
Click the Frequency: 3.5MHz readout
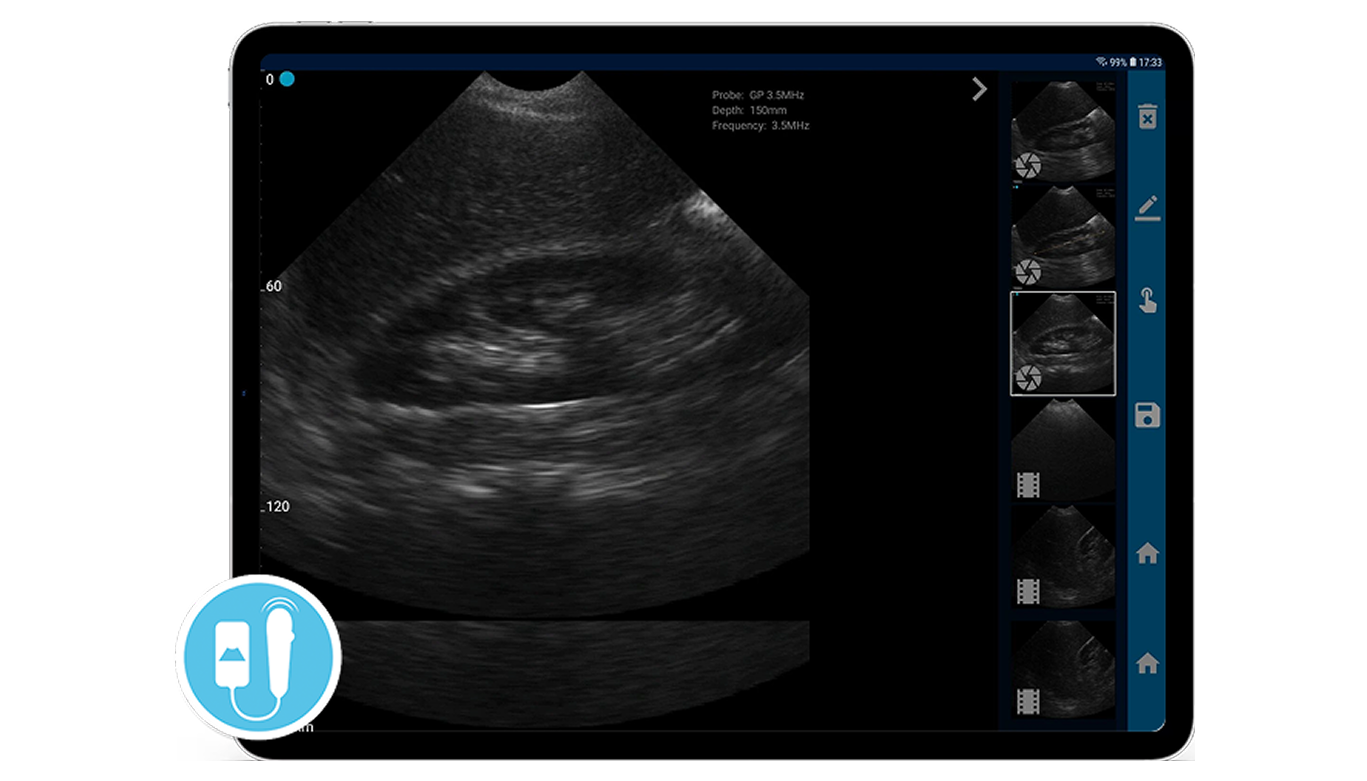760,126
